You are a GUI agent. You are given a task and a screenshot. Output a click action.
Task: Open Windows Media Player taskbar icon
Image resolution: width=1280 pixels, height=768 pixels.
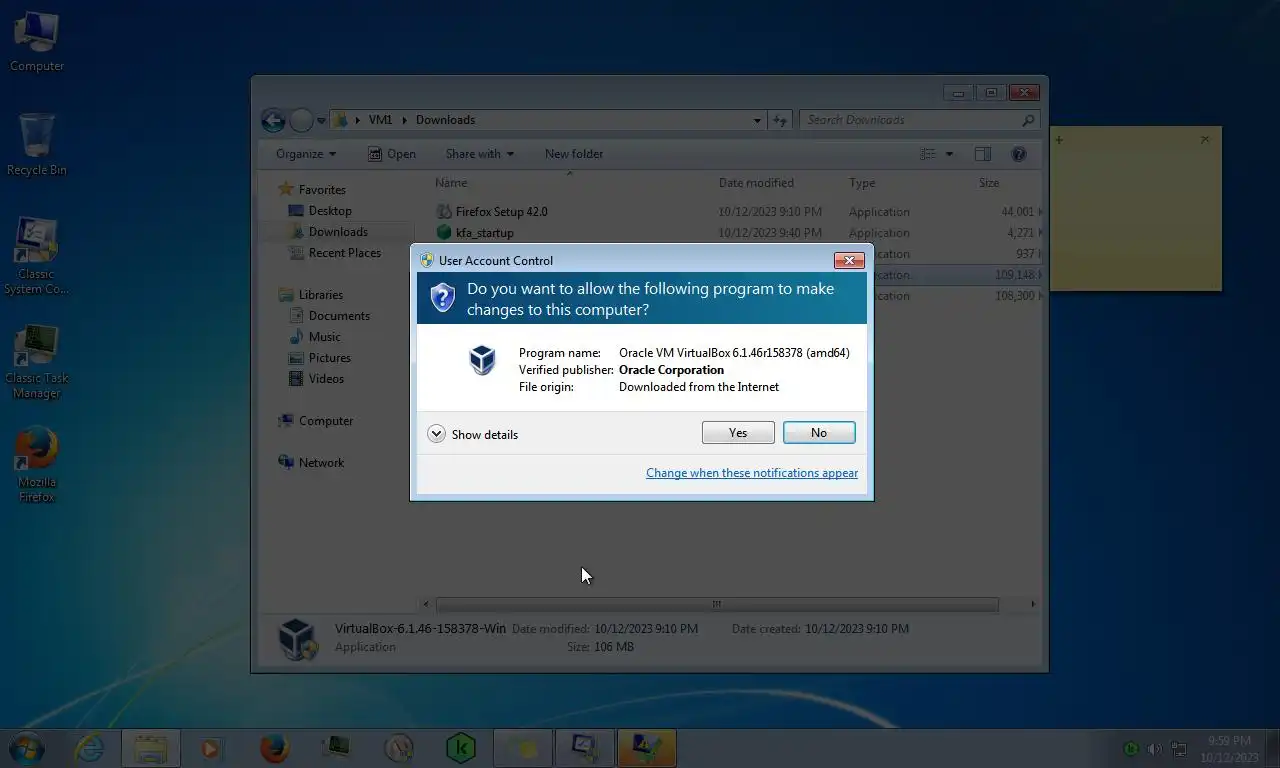[210, 748]
